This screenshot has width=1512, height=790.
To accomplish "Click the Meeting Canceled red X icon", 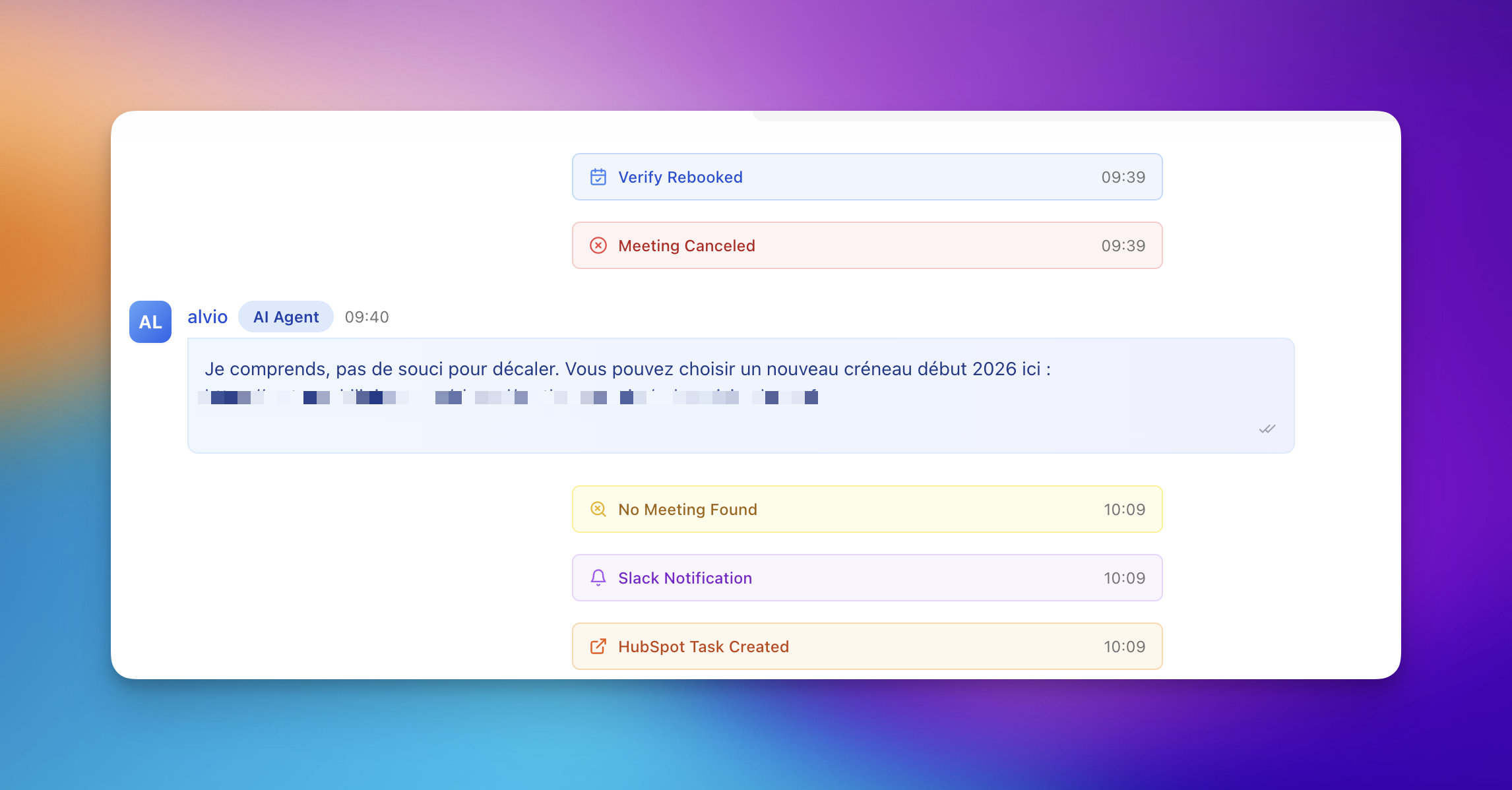I will [598, 245].
